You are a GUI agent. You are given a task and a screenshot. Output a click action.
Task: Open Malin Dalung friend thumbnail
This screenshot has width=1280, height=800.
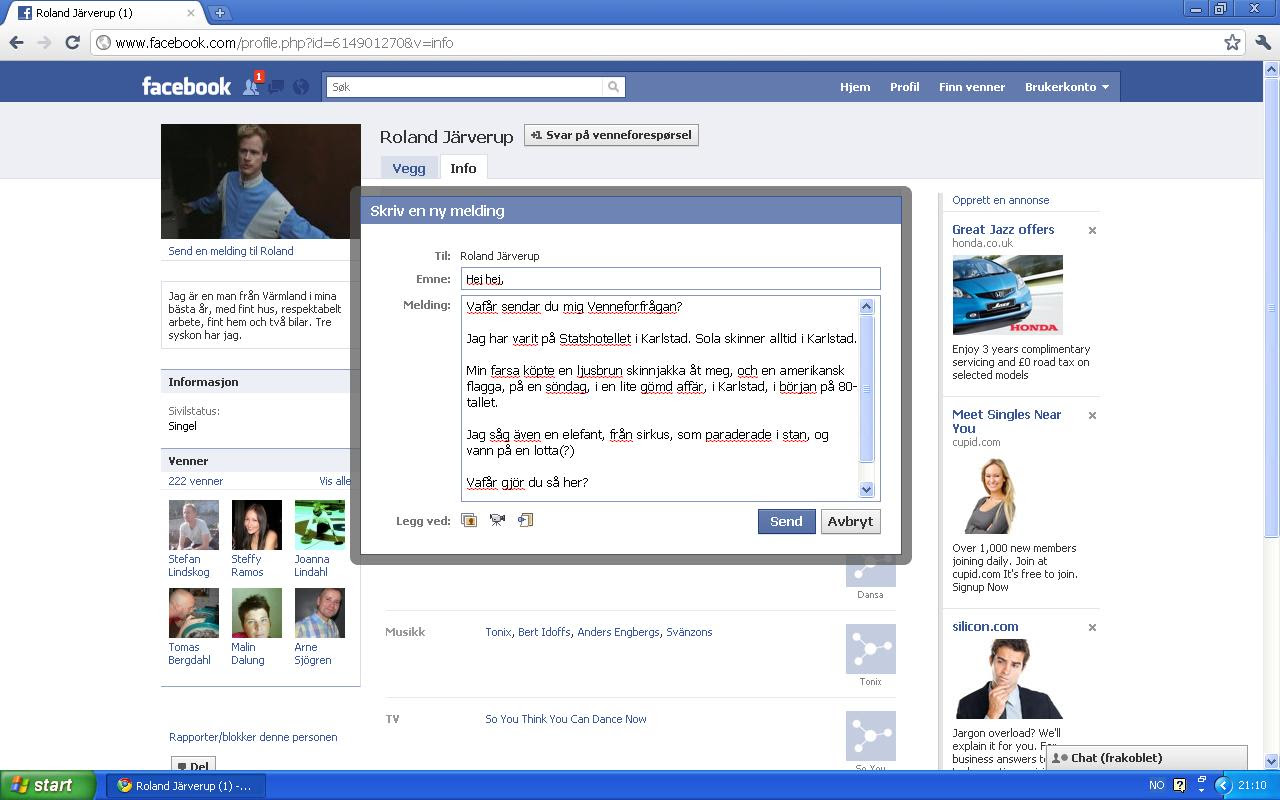257,613
